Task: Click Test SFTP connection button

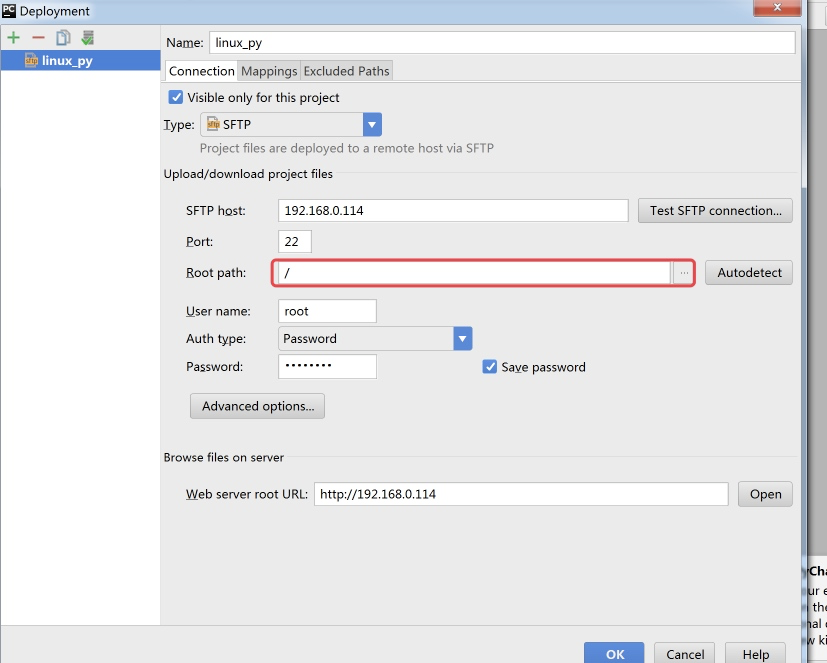Action: coord(715,210)
